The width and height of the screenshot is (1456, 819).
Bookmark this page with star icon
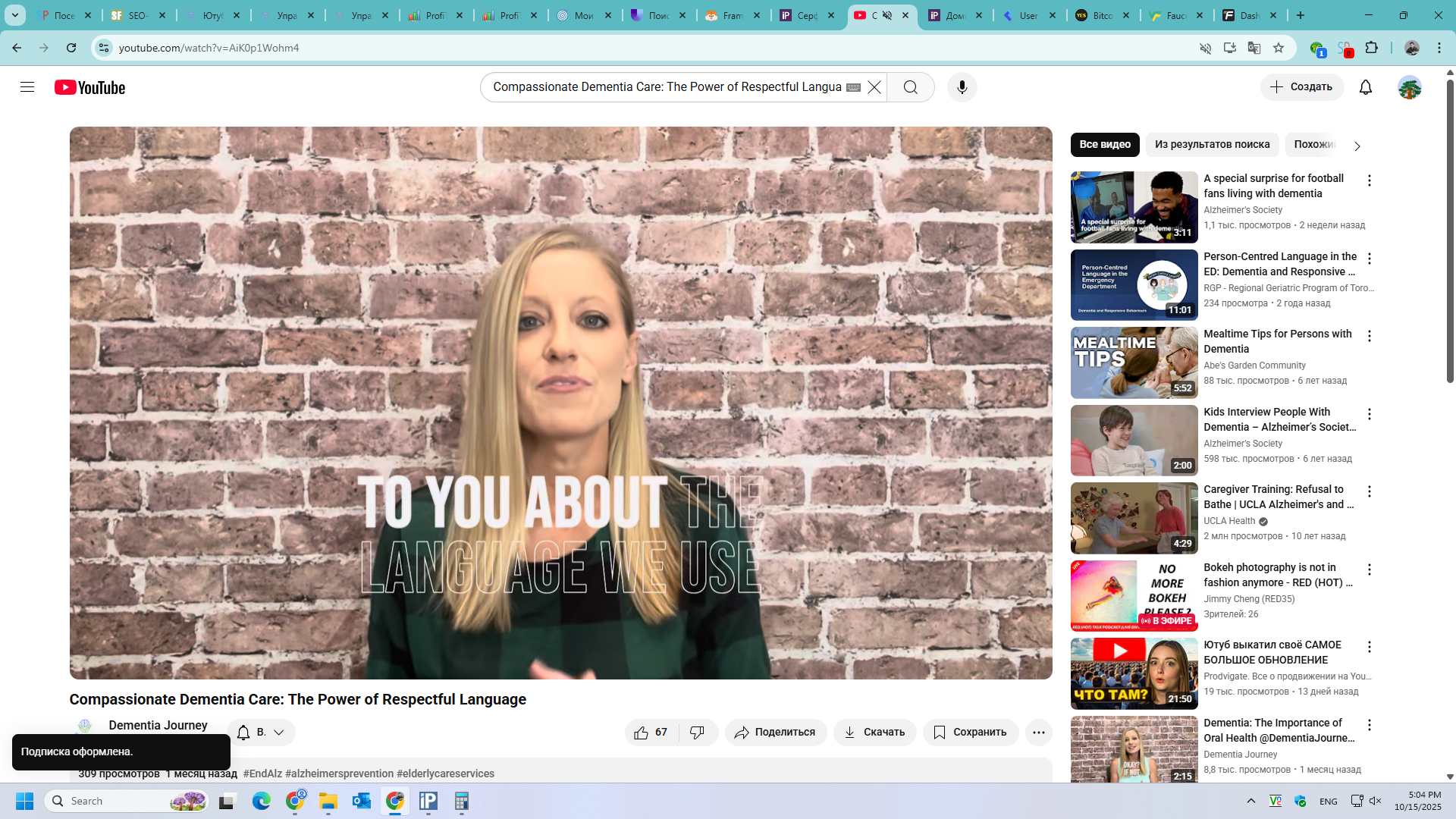[x=1279, y=48]
